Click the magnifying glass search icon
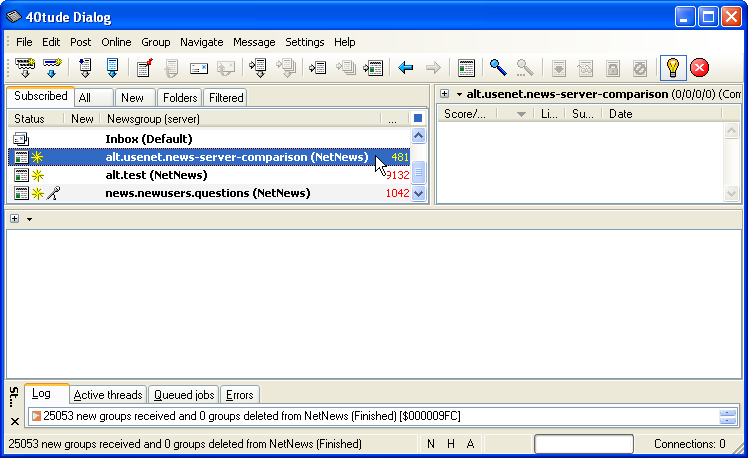 [497, 68]
